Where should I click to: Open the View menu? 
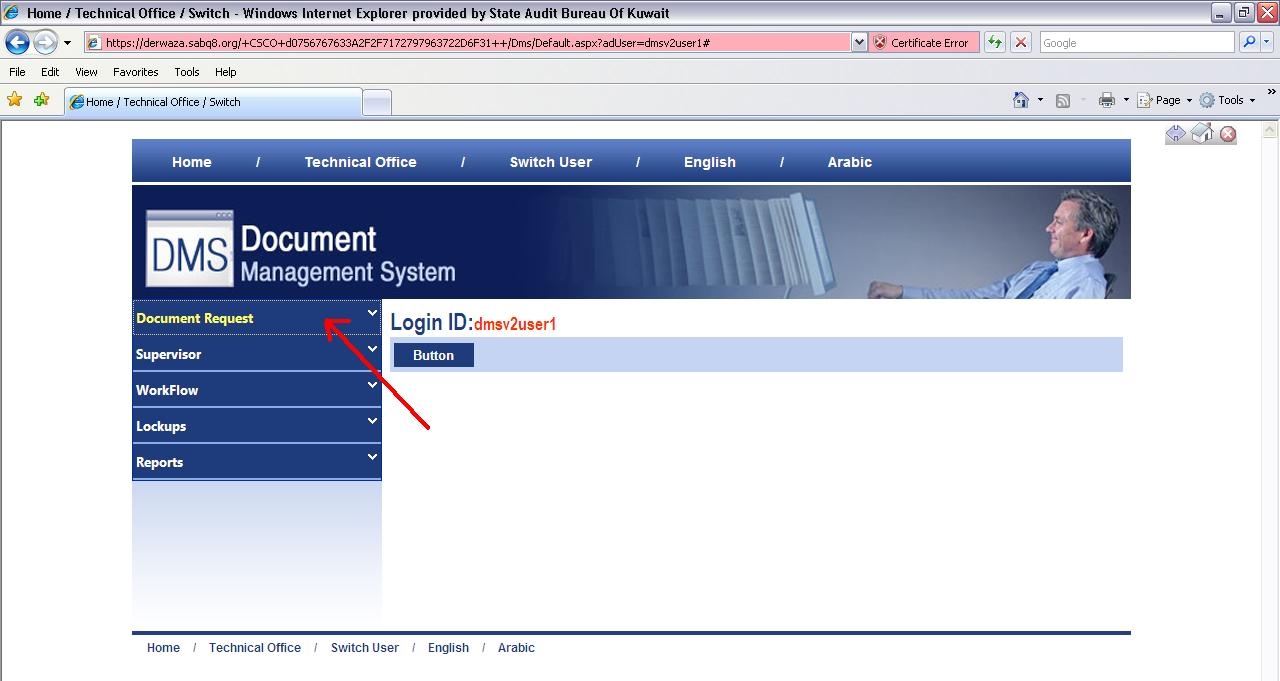(86, 72)
